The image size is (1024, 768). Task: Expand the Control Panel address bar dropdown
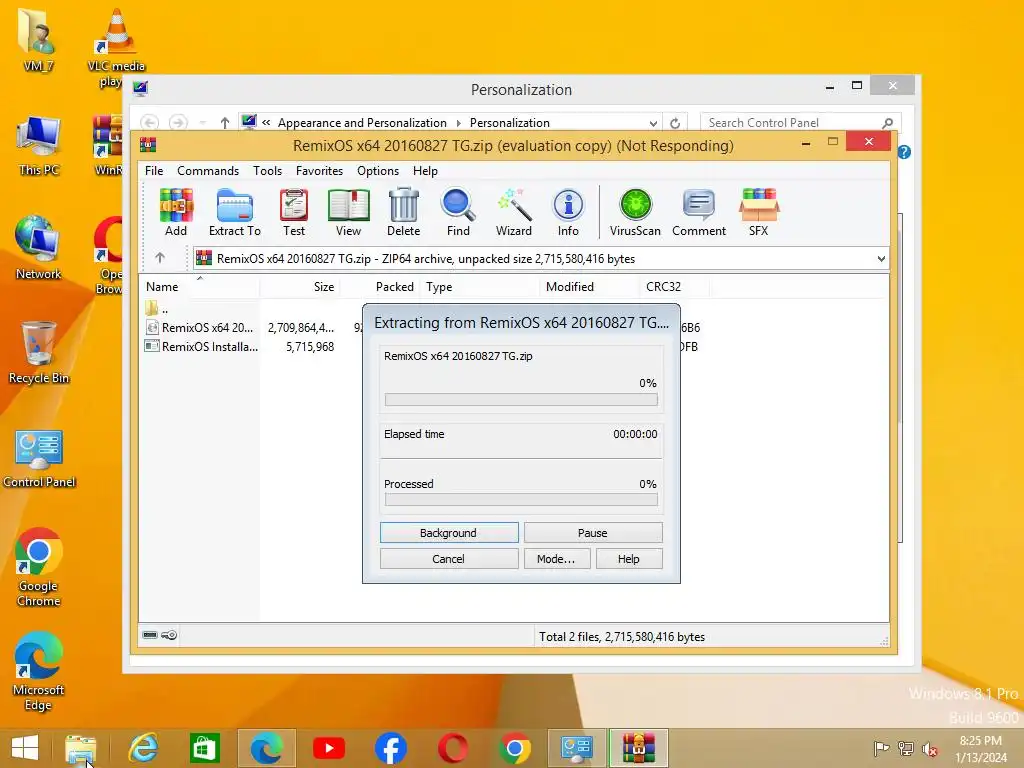click(653, 123)
